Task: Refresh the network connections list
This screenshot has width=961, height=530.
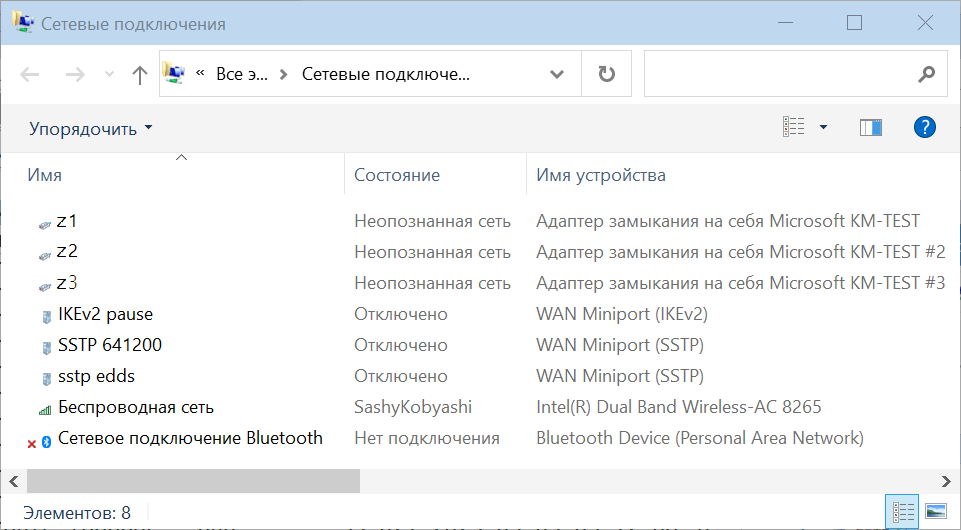Action: click(606, 74)
